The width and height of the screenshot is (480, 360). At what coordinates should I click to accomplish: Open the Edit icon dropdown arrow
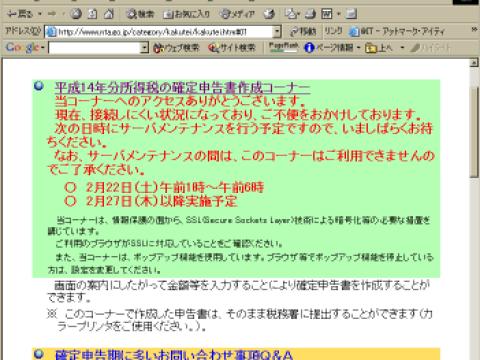(339, 14)
